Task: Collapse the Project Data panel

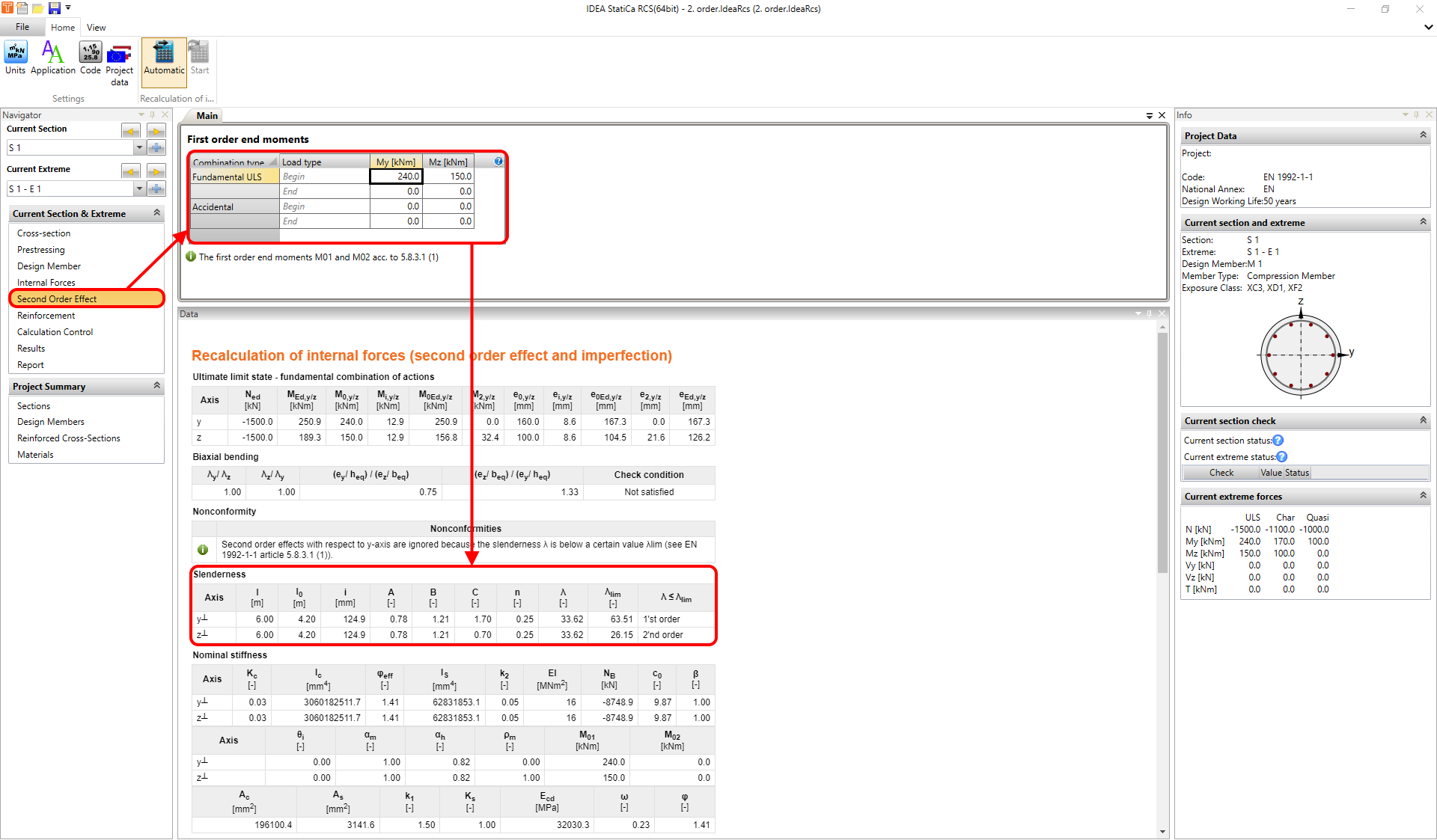Action: tap(1423, 135)
